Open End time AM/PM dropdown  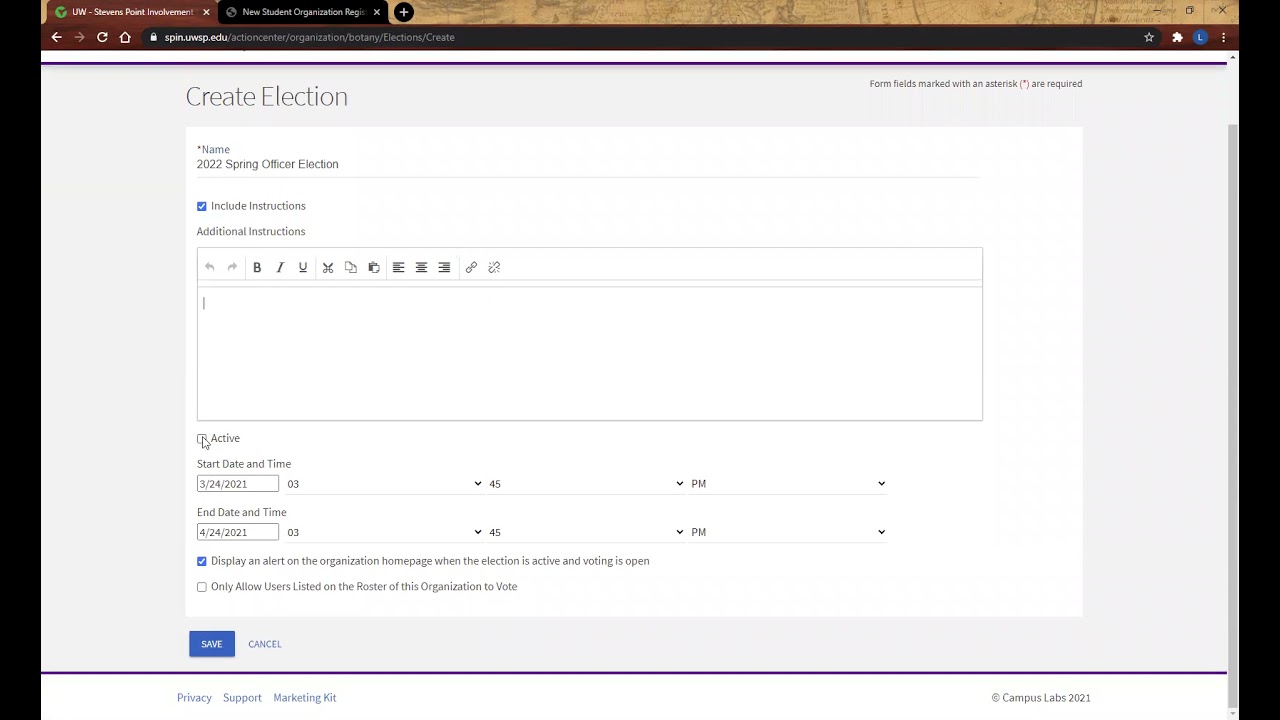(788, 532)
